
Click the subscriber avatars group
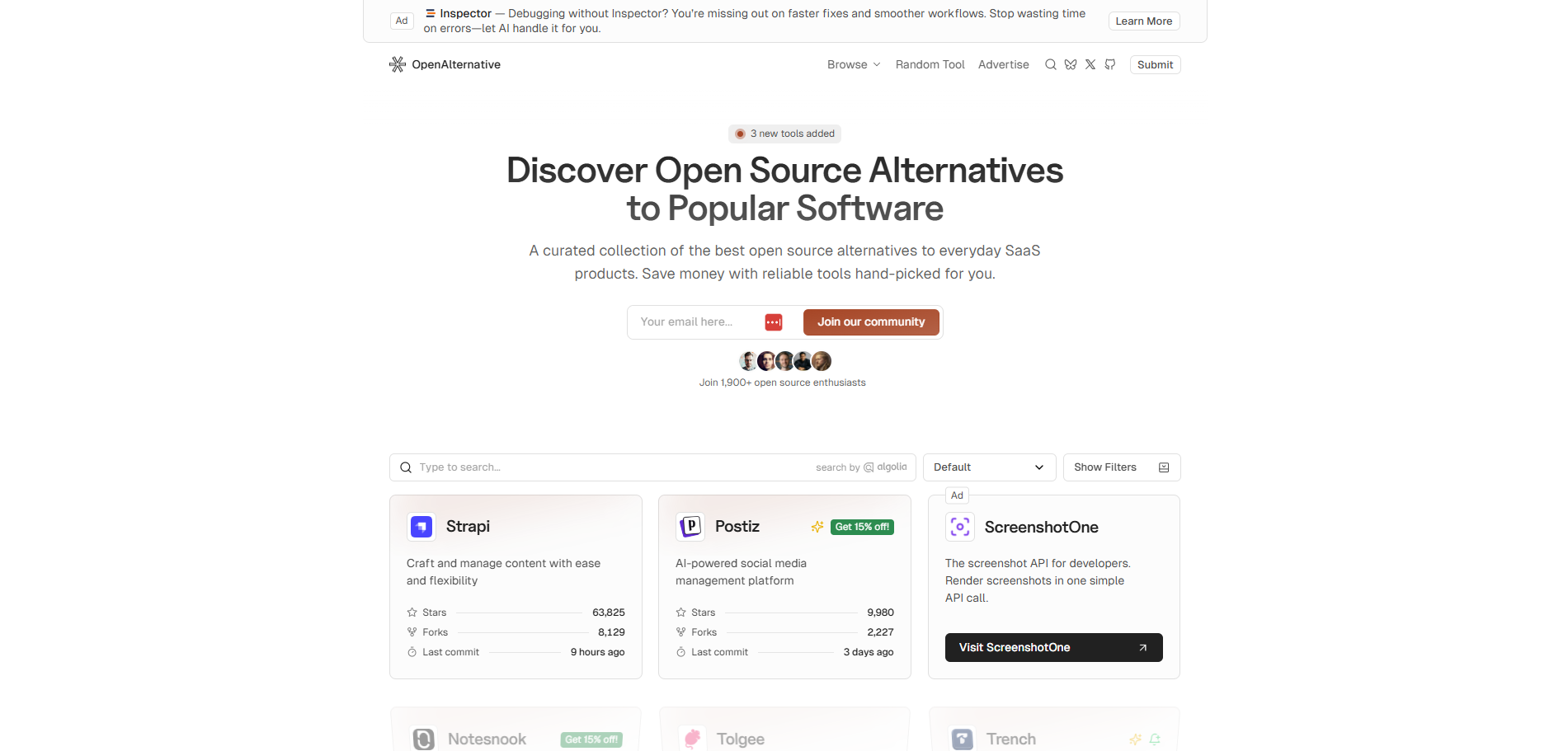784,361
